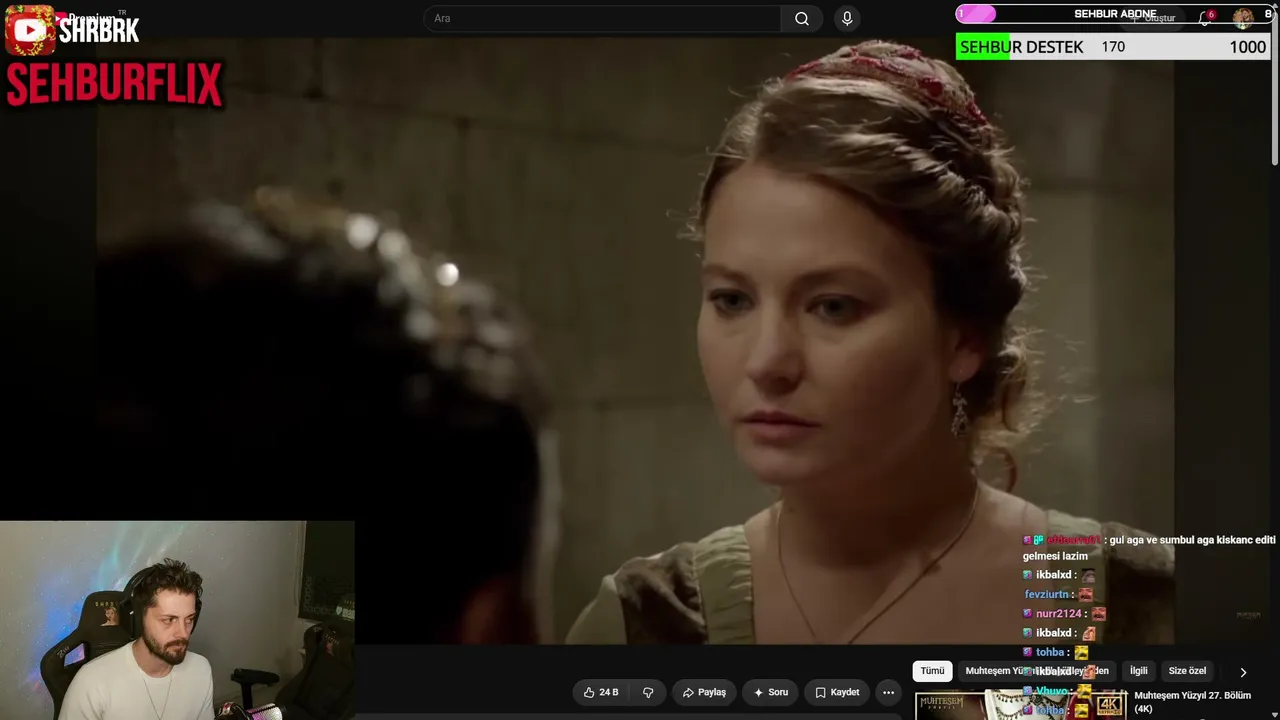Share the video via Paylaş

pyautogui.click(x=704, y=692)
